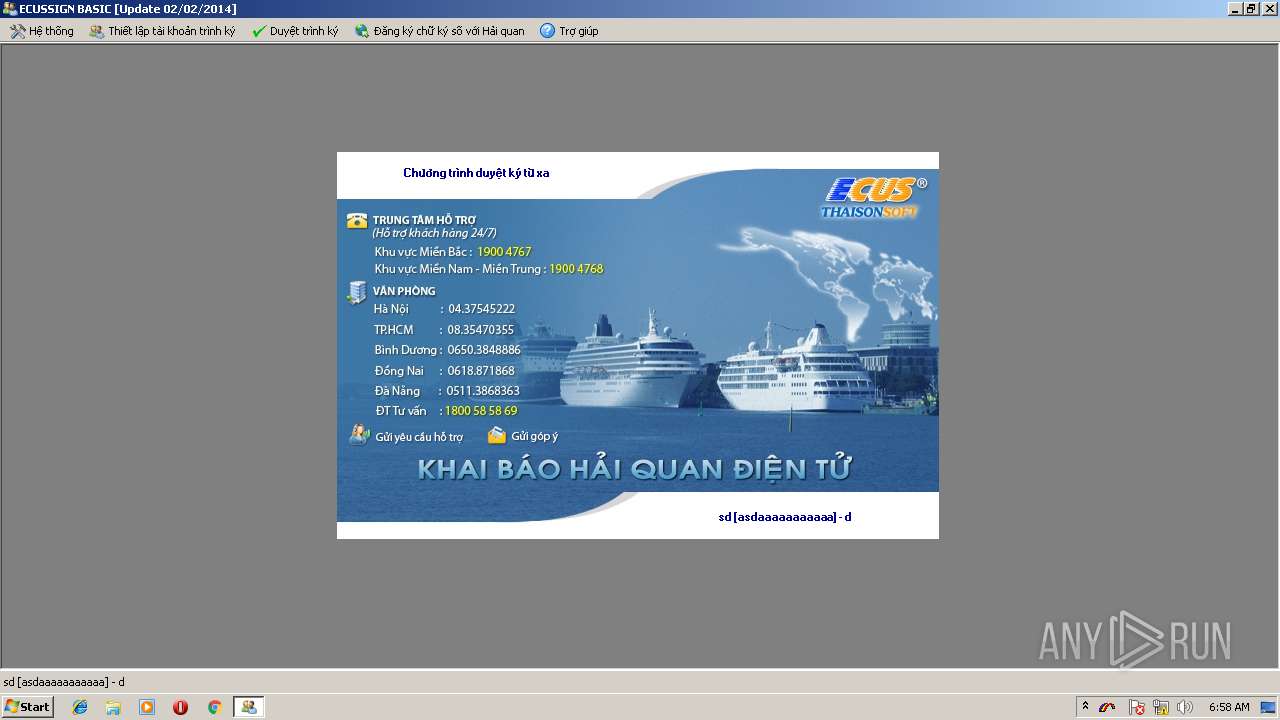Click the Bình Dương number 0650.3848886
1280x720 pixels.
[484, 350]
